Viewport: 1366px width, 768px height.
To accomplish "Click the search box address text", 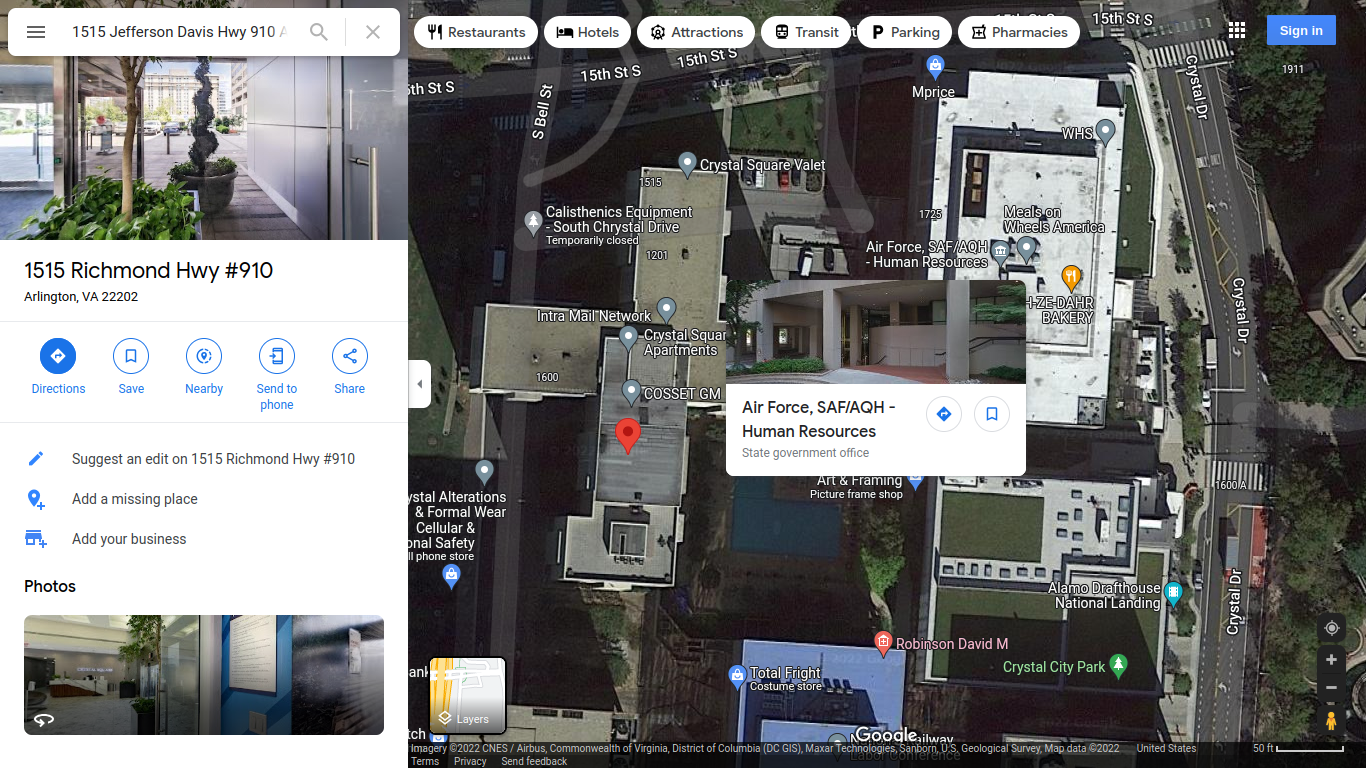I will pos(179,32).
